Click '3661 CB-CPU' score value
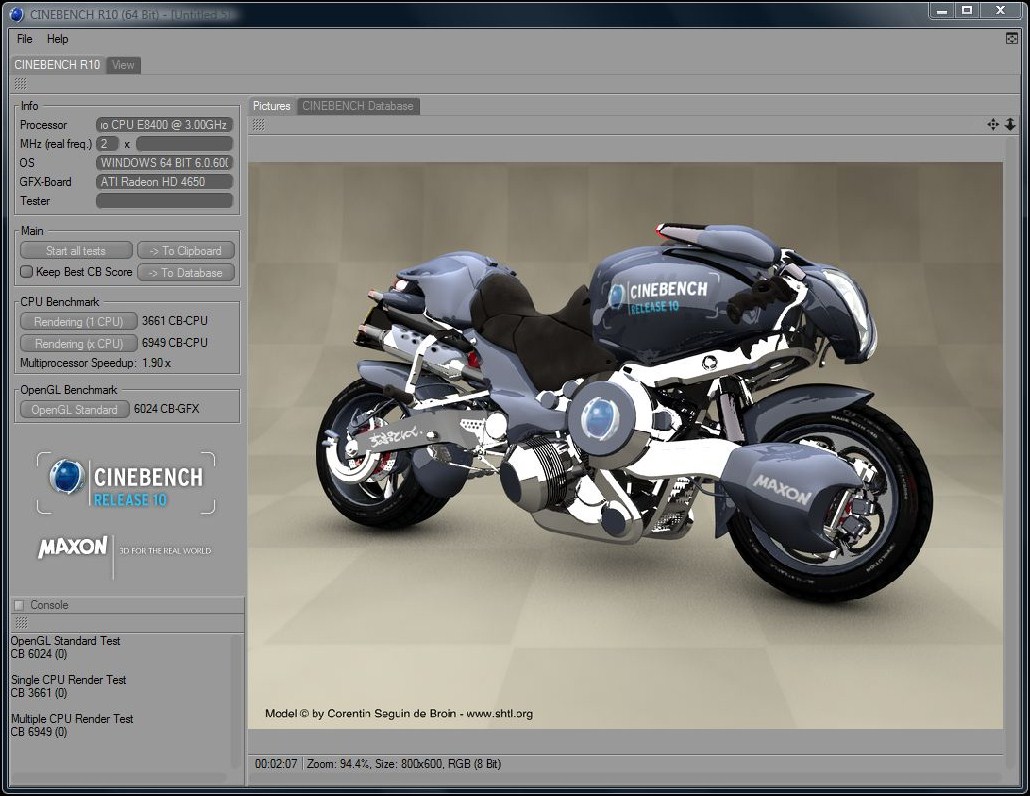Image resolution: width=1030 pixels, height=796 pixels. pos(175,321)
